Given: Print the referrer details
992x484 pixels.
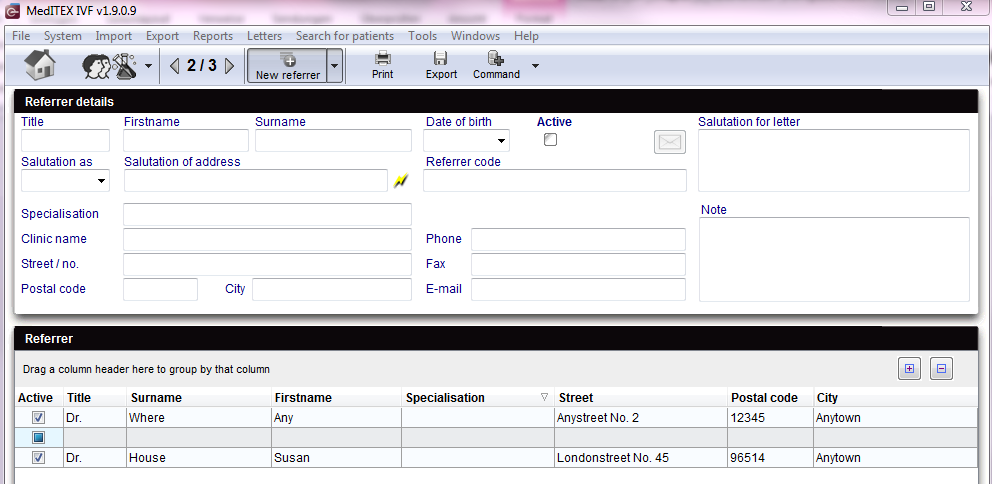Looking at the screenshot, I should coord(383,66).
